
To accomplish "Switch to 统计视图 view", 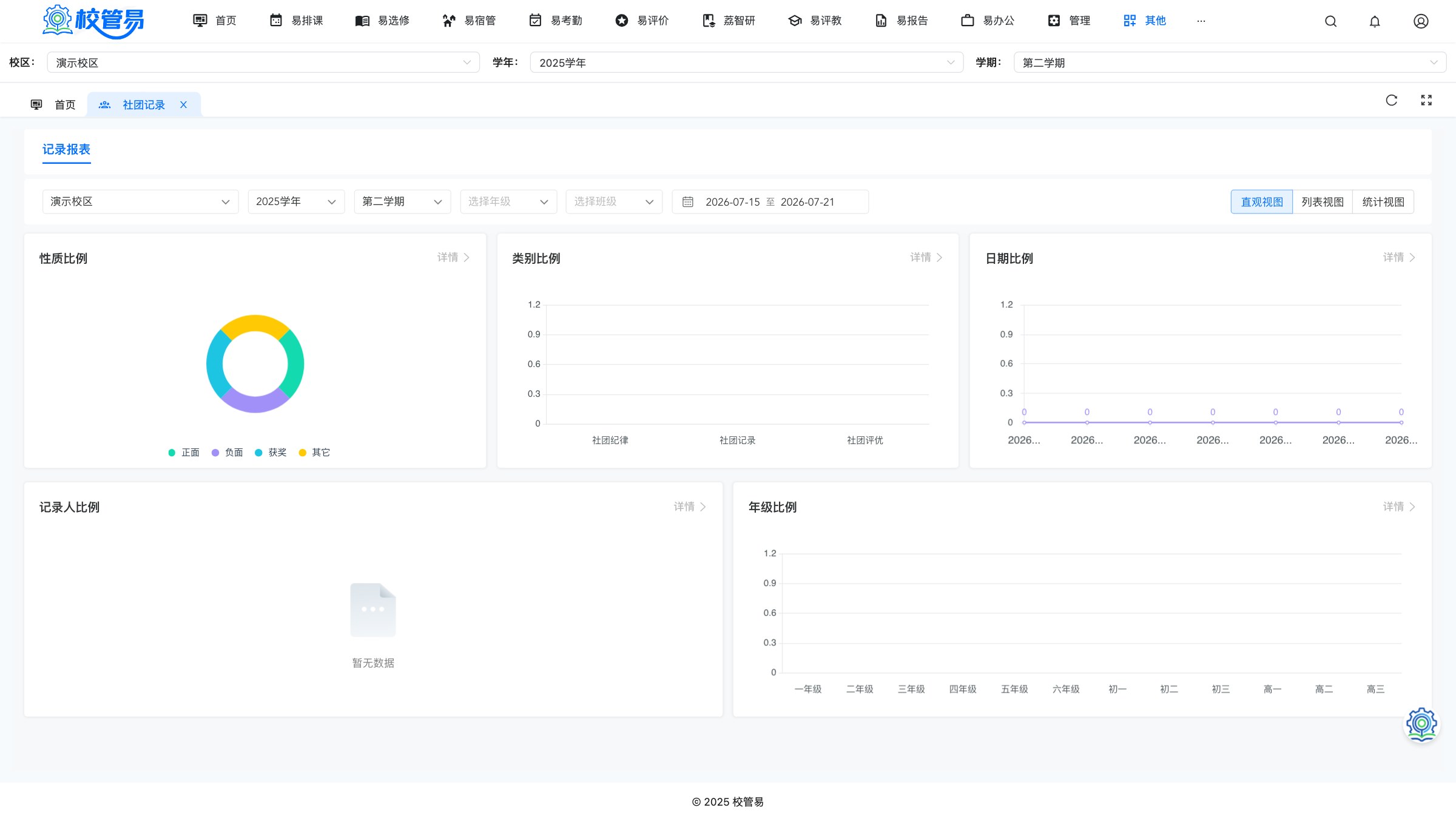I will pyautogui.click(x=1383, y=202).
